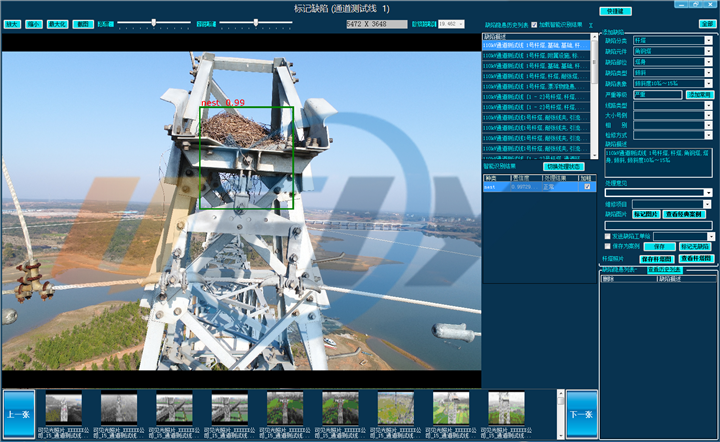Click the 放大 zoom-in button
720x442 pixels.
pos(12,24)
